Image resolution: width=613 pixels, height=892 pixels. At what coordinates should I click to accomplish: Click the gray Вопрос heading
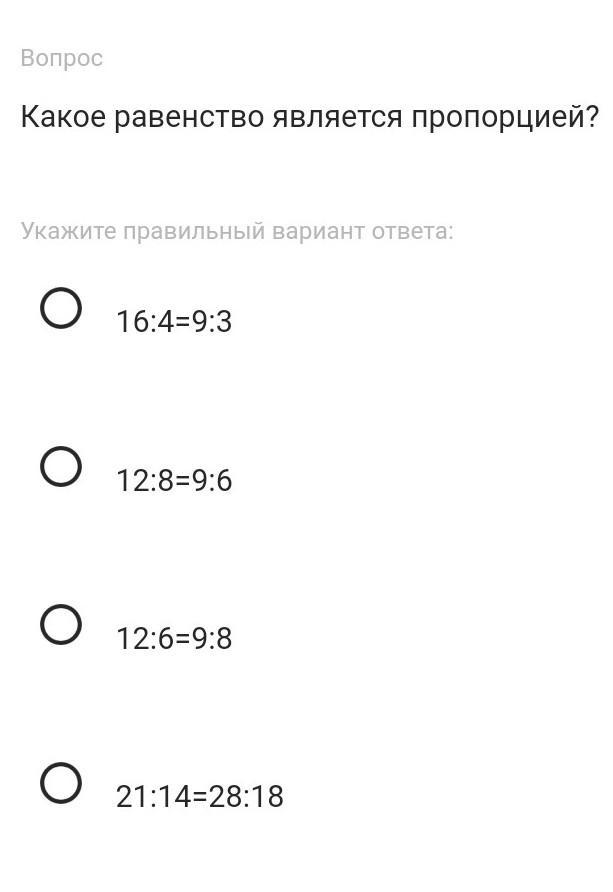[x=61, y=58]
